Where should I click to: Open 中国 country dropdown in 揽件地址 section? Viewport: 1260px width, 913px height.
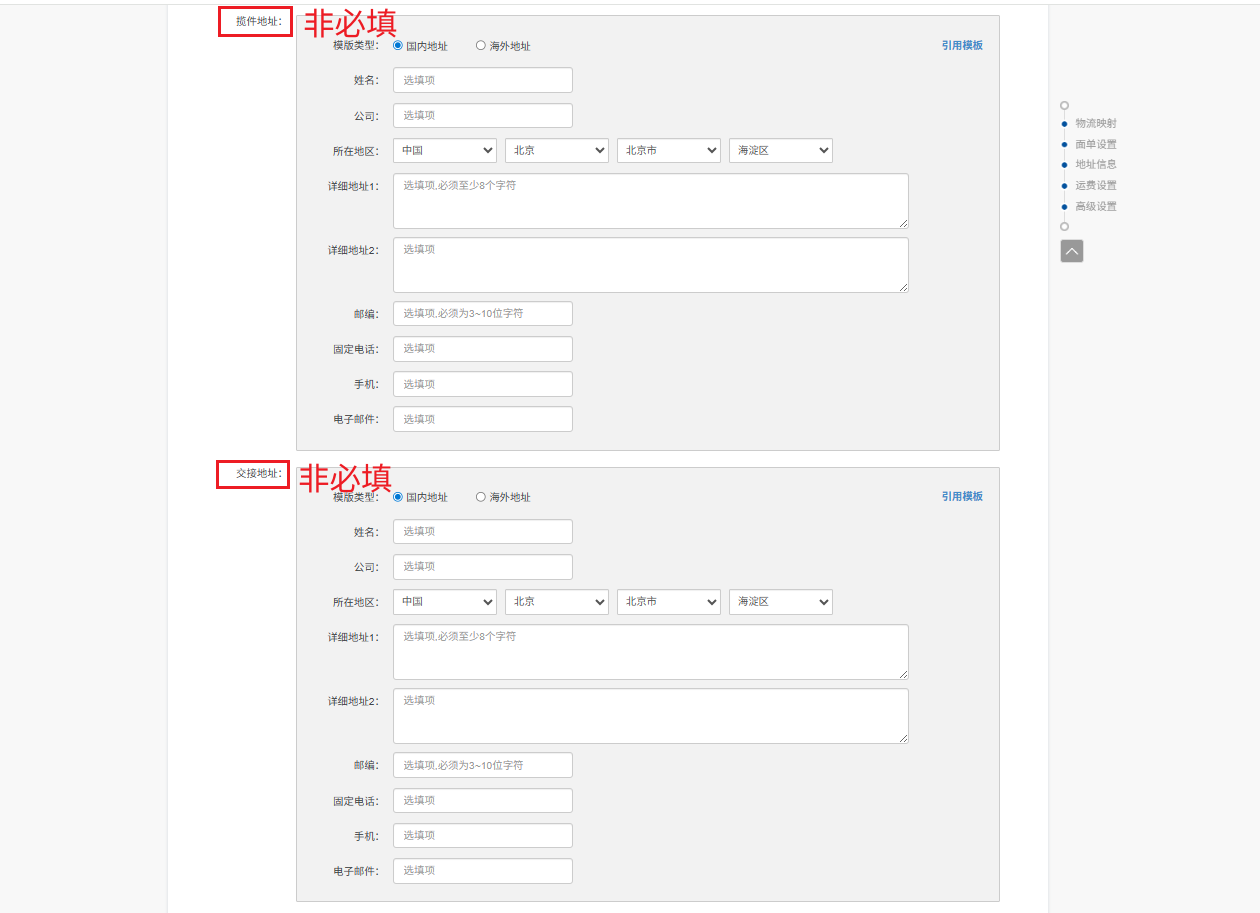click(445, 150)
